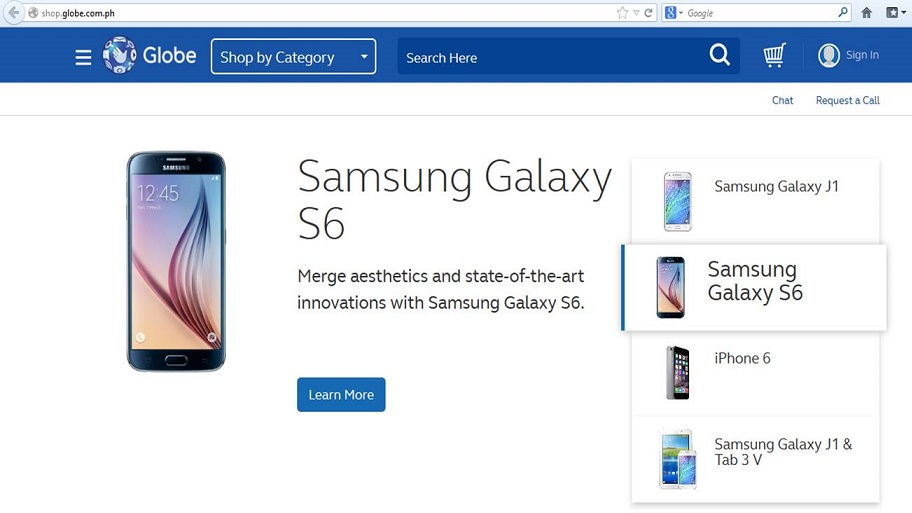Open the Google search engine dropdown arrow
Viewport: 912px width, 513px height.
[681, 13]
